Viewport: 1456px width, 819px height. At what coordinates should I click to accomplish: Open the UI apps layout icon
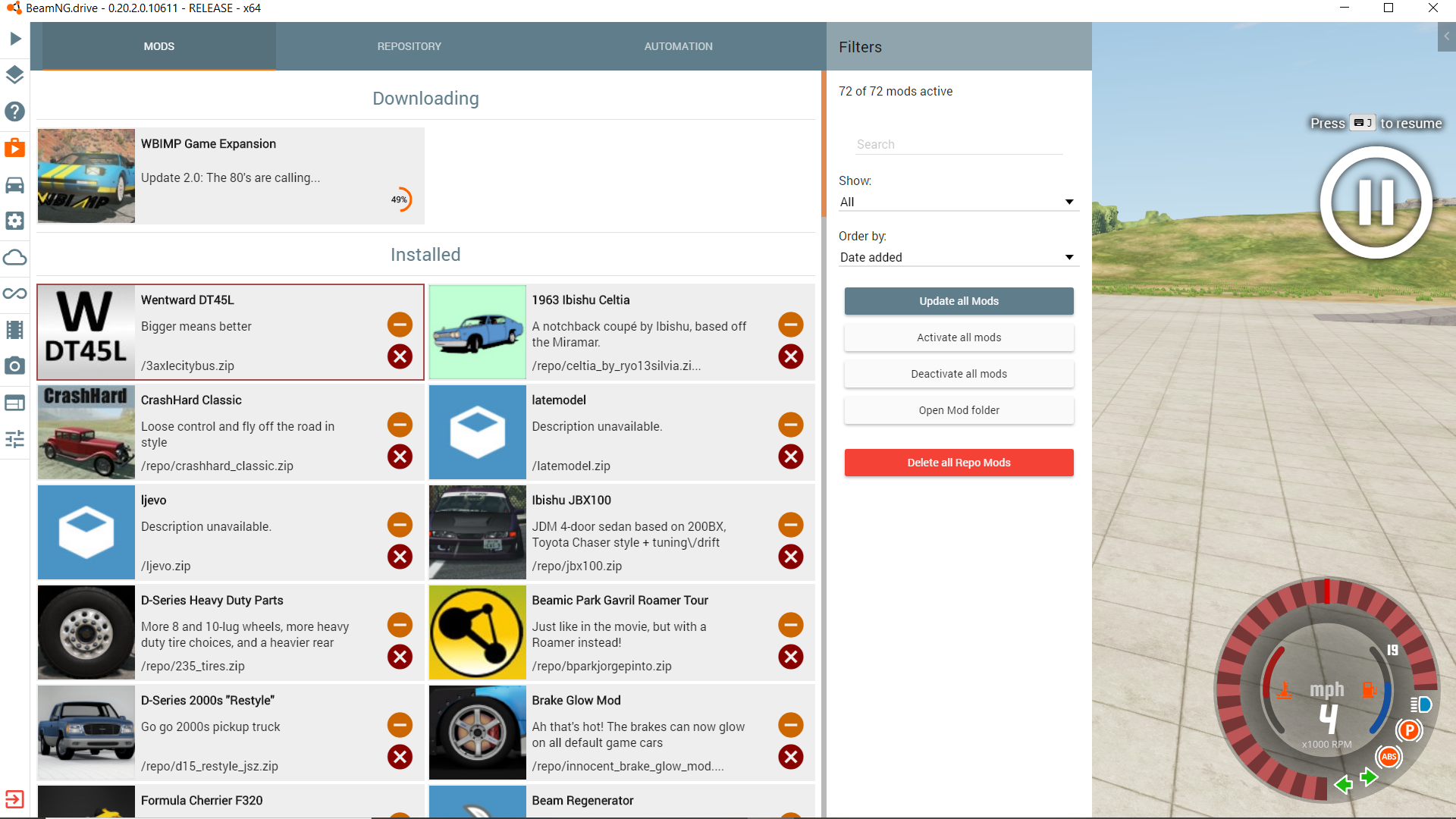[15, 403]
